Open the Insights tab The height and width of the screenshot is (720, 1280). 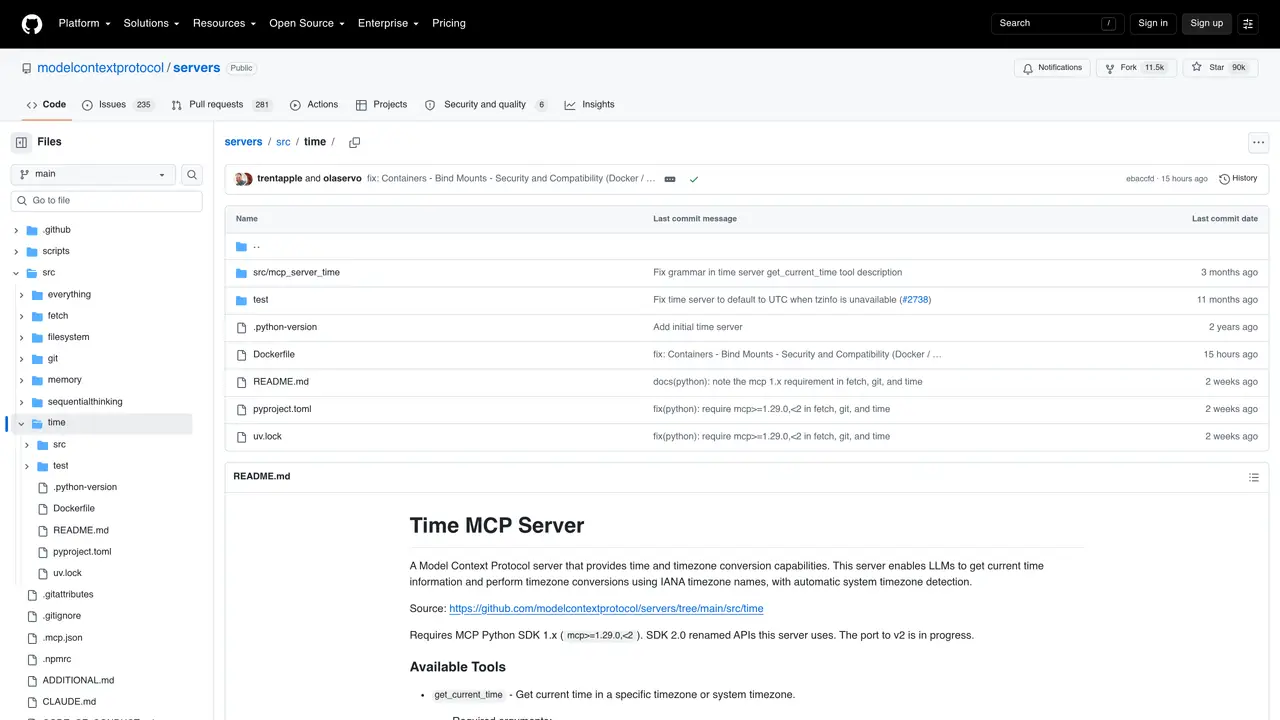(589, 105)
